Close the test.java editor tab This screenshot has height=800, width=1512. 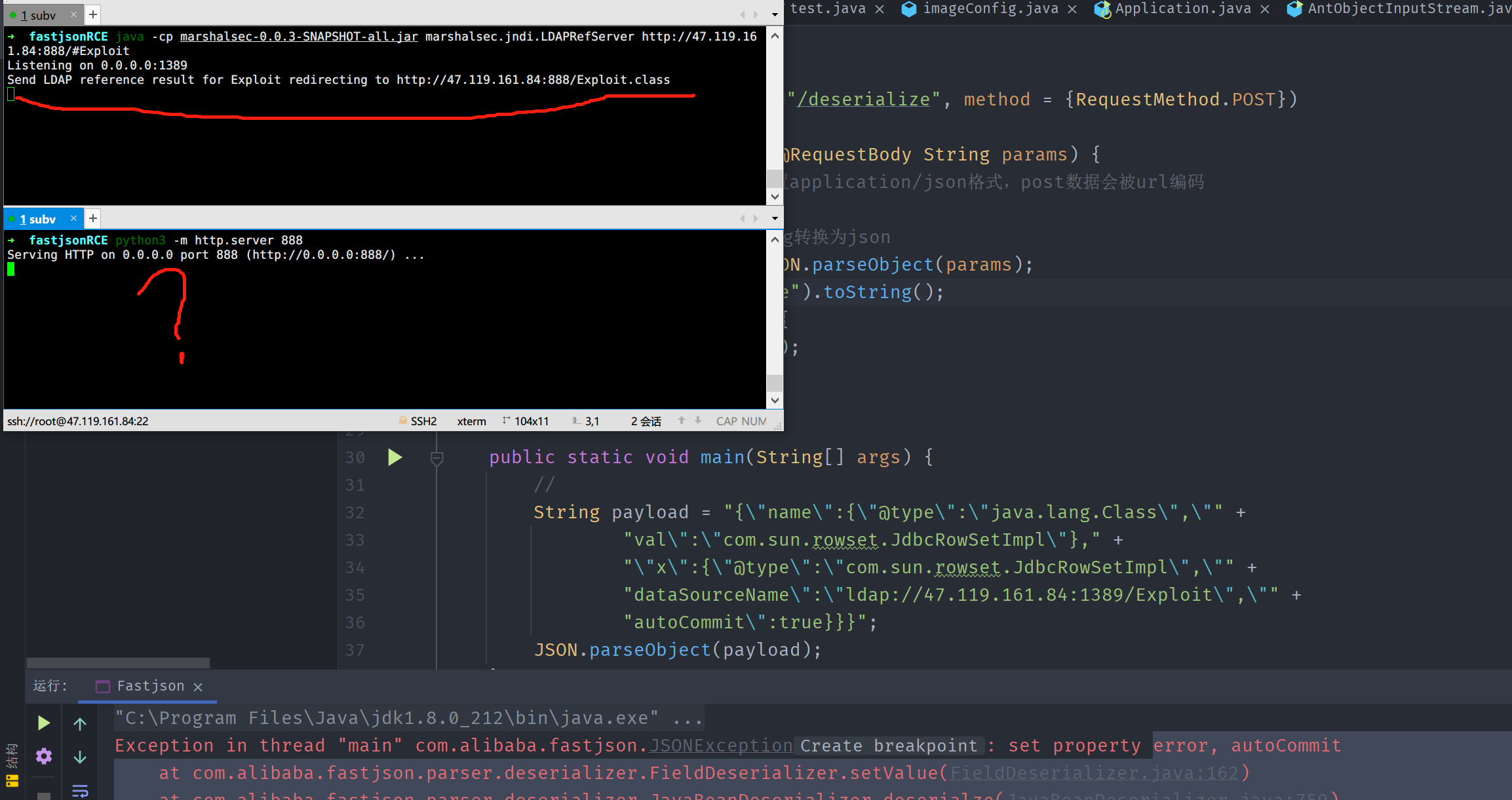[x=880, y=9]
